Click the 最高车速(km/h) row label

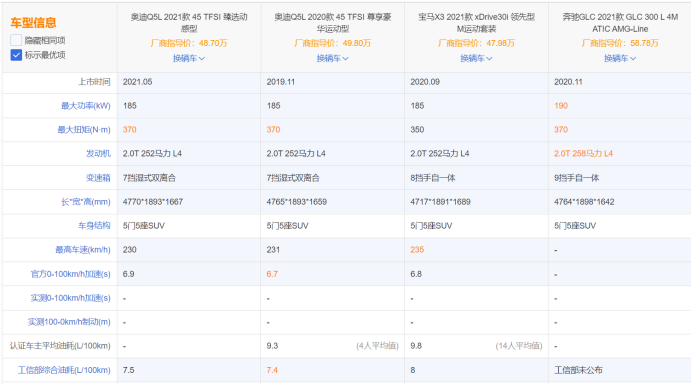click(82, 250)
